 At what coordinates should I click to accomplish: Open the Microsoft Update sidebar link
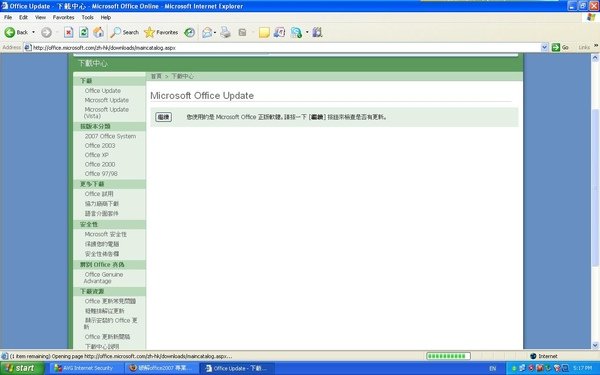(x=106, y=100)
